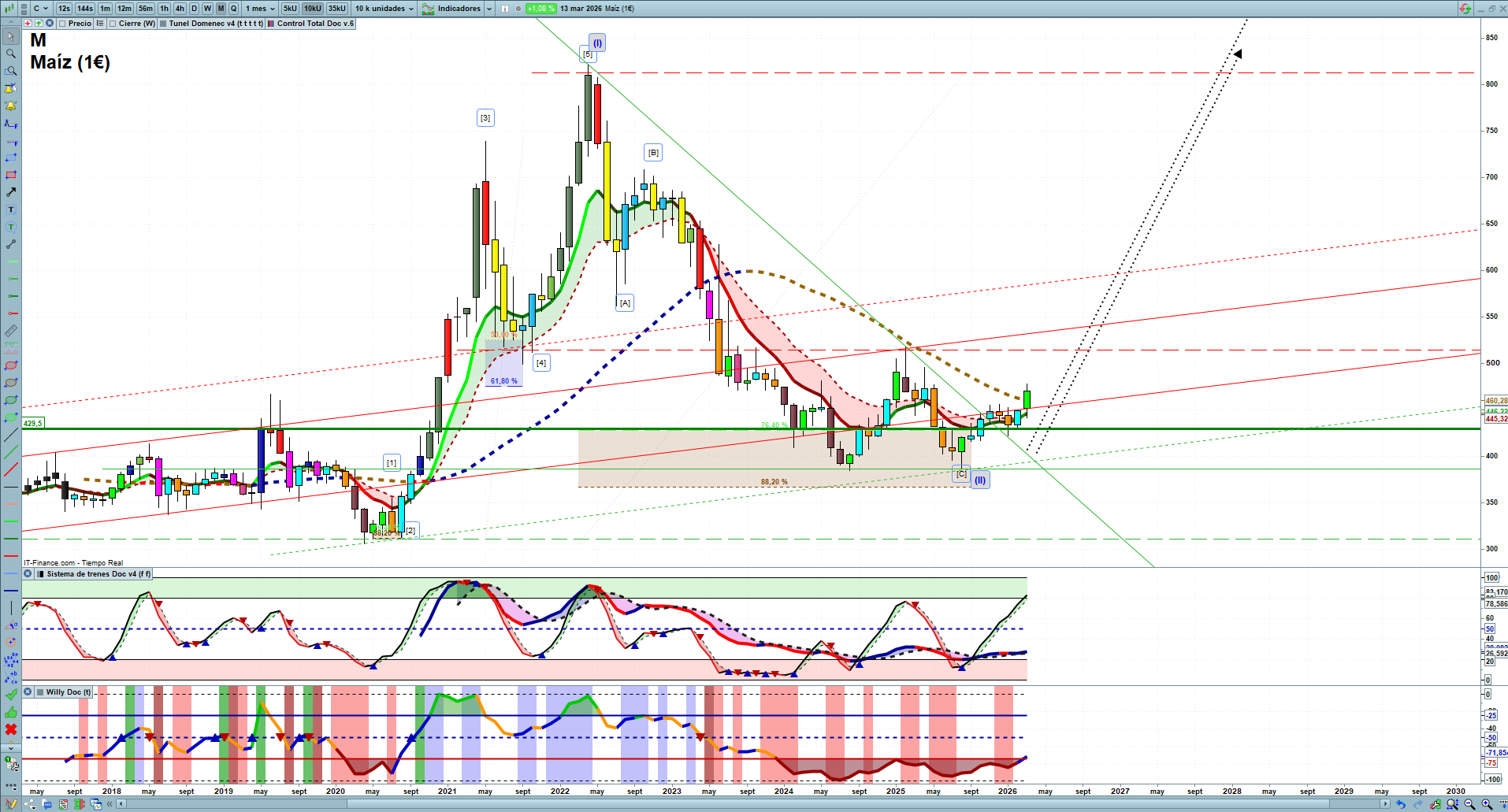
Task: Toggle the Willy Doc indicator square
Action: (40, 692)
